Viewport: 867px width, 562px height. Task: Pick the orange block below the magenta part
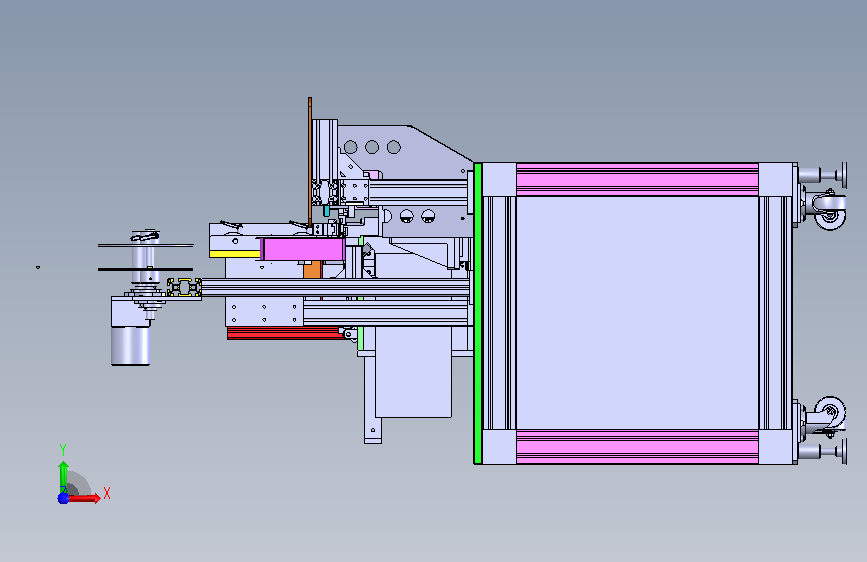(x=312, y=269)
